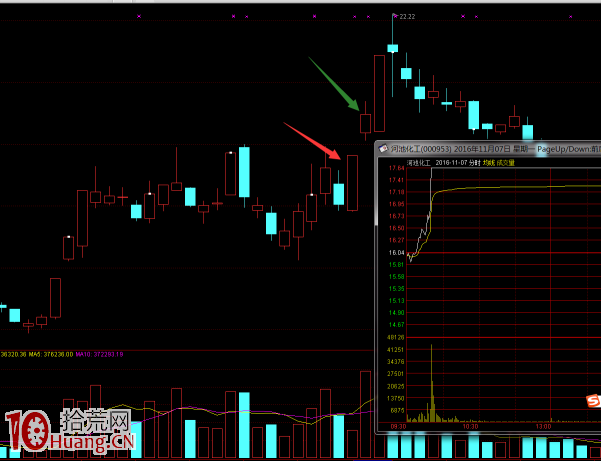
Task: Click the 20626 volume axis label
Action: [396, 386]
